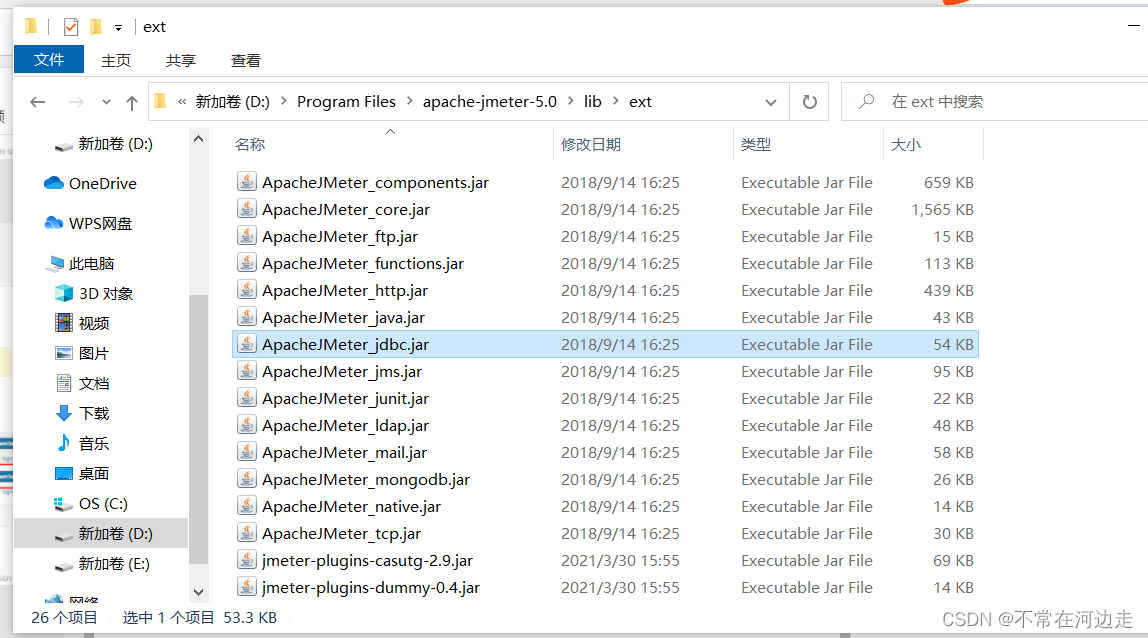This screenshot has height=638, width=1148.
Task: Click the navigation pane scroll down arrow
Action: pos(198,592)
